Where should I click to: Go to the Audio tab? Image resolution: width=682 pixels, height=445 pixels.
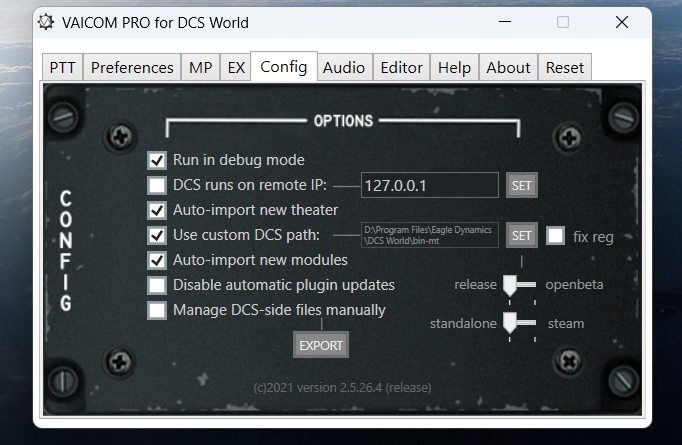344,67
